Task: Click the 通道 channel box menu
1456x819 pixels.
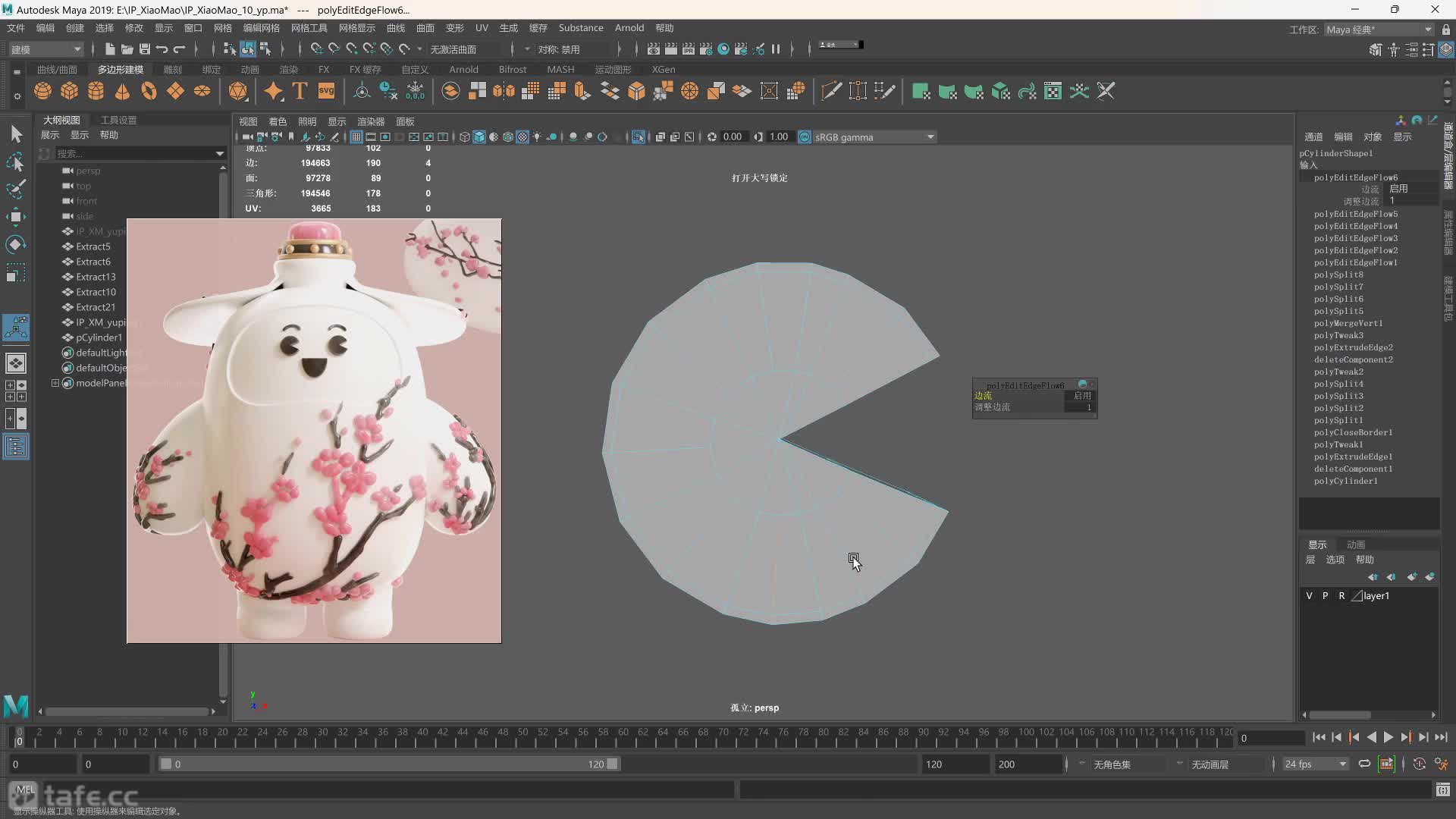Action: click(1313, 137)
